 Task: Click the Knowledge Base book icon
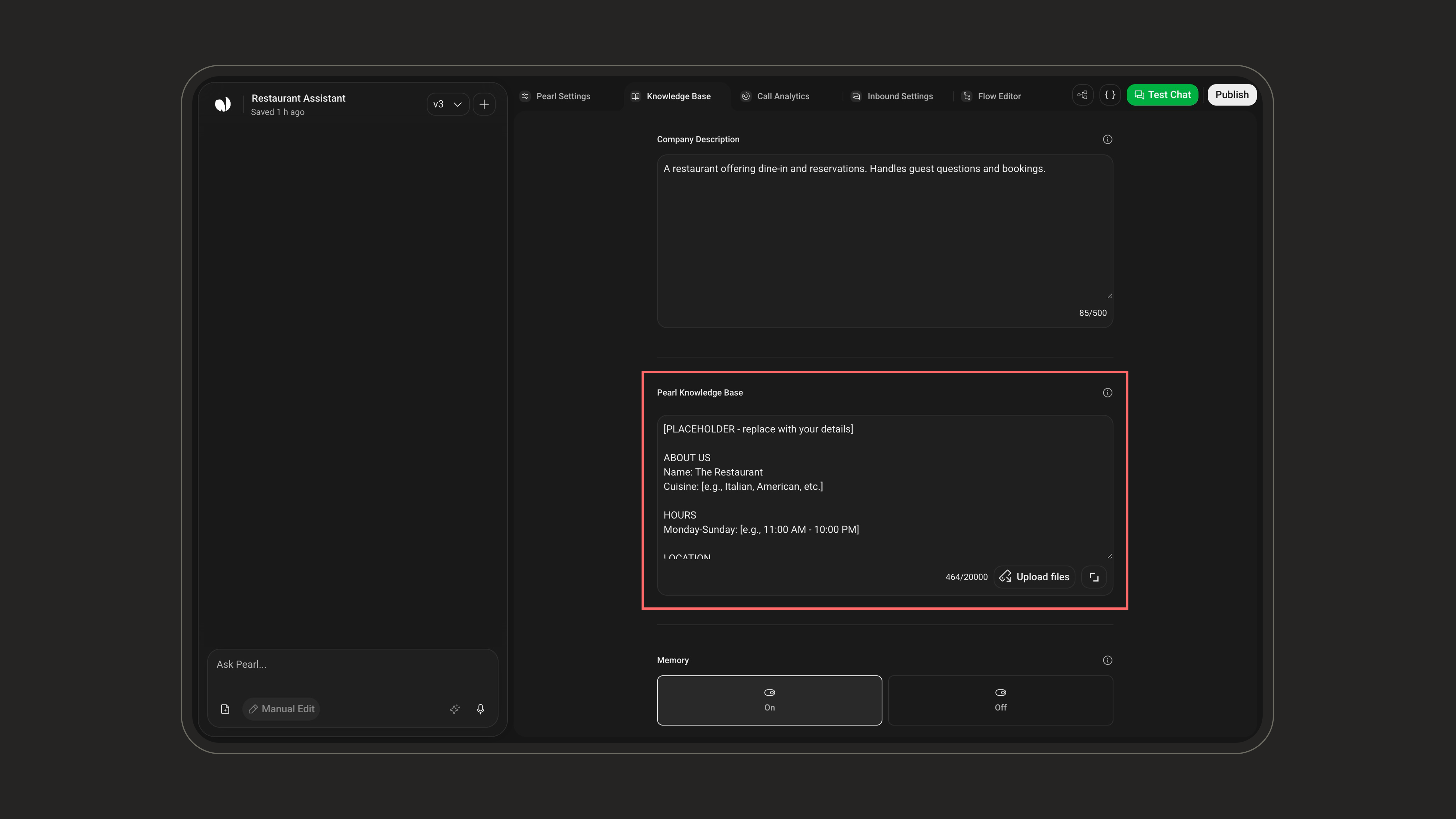pyautogui.click(x=635, y=96)
